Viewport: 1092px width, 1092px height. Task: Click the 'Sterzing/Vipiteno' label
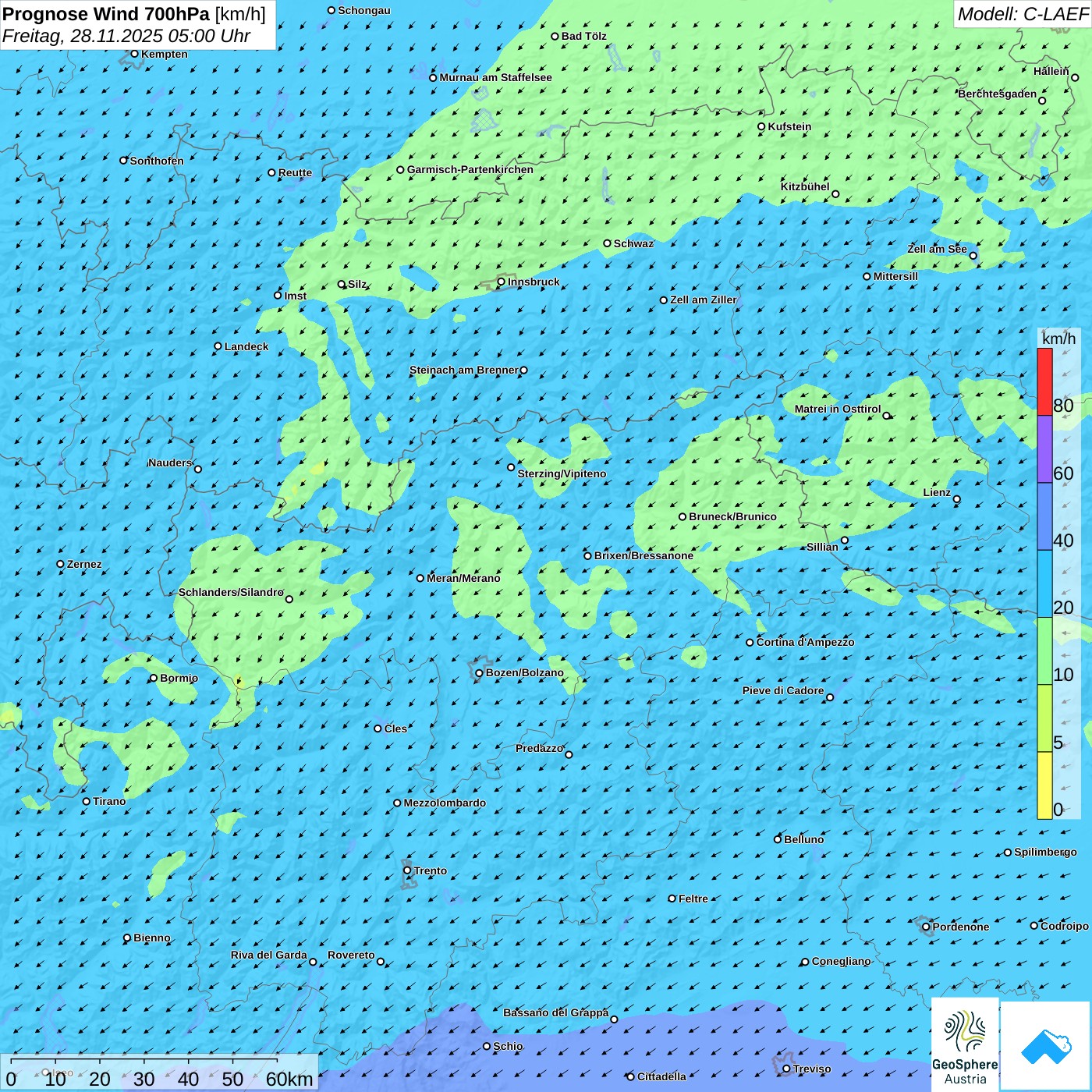click(562, 473)
